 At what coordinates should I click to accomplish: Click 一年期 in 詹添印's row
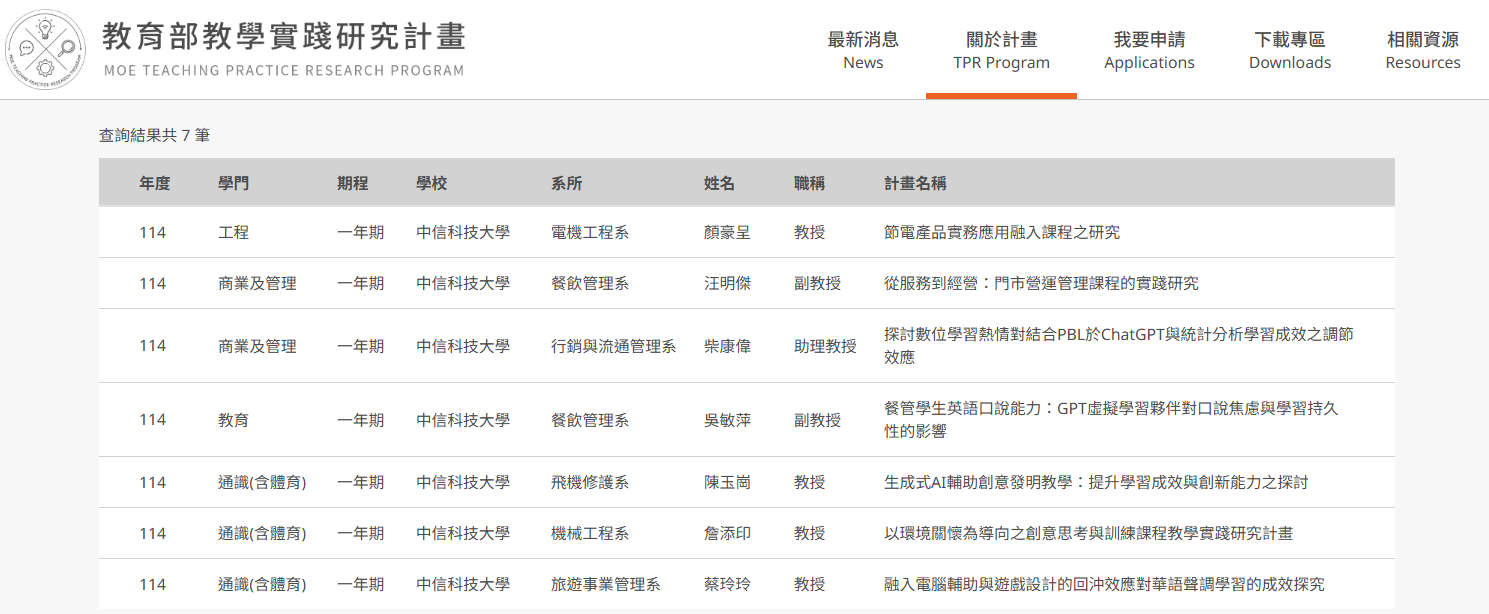pos(360,533)
